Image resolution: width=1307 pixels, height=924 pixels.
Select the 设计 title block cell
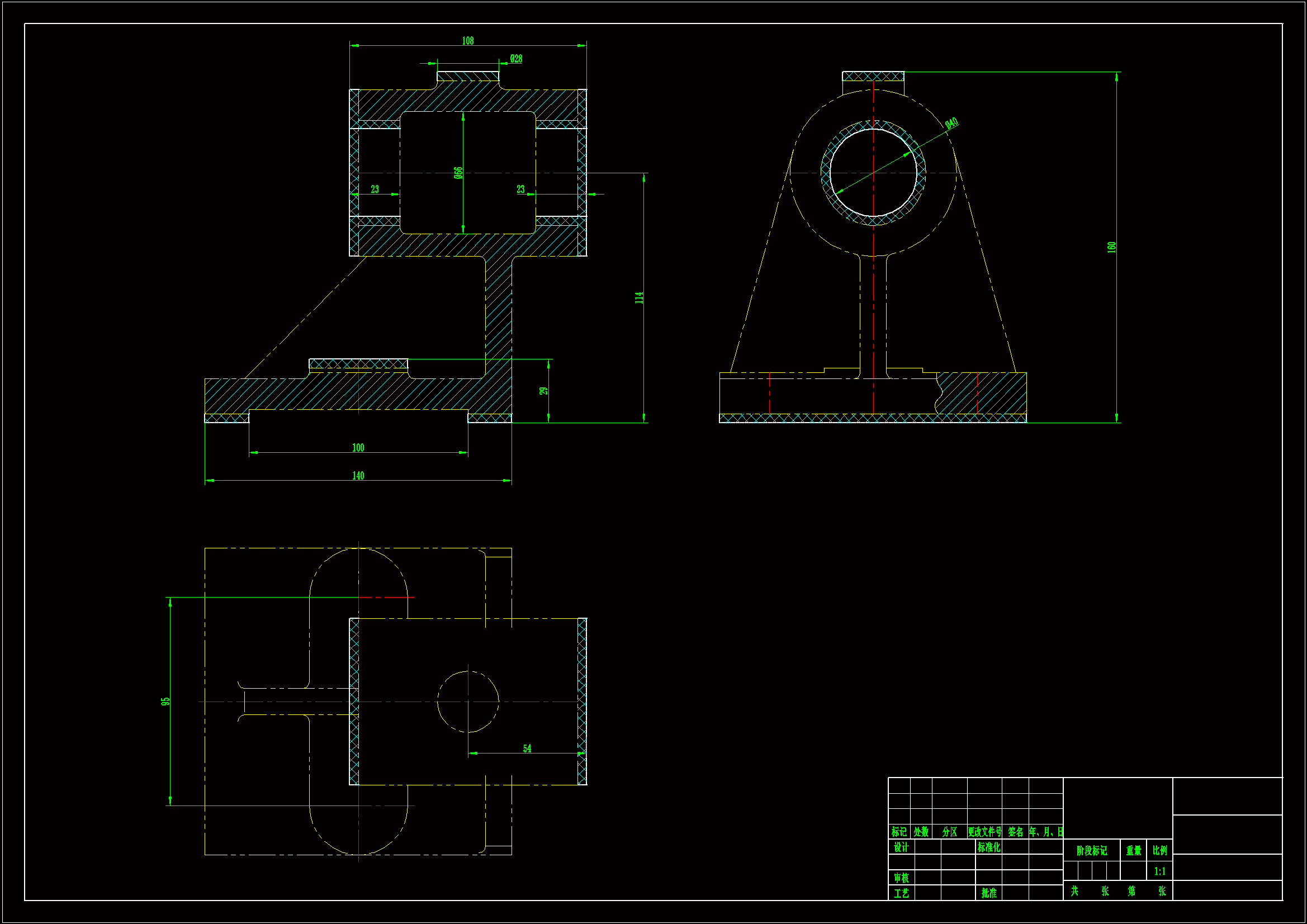click(901, 847)
